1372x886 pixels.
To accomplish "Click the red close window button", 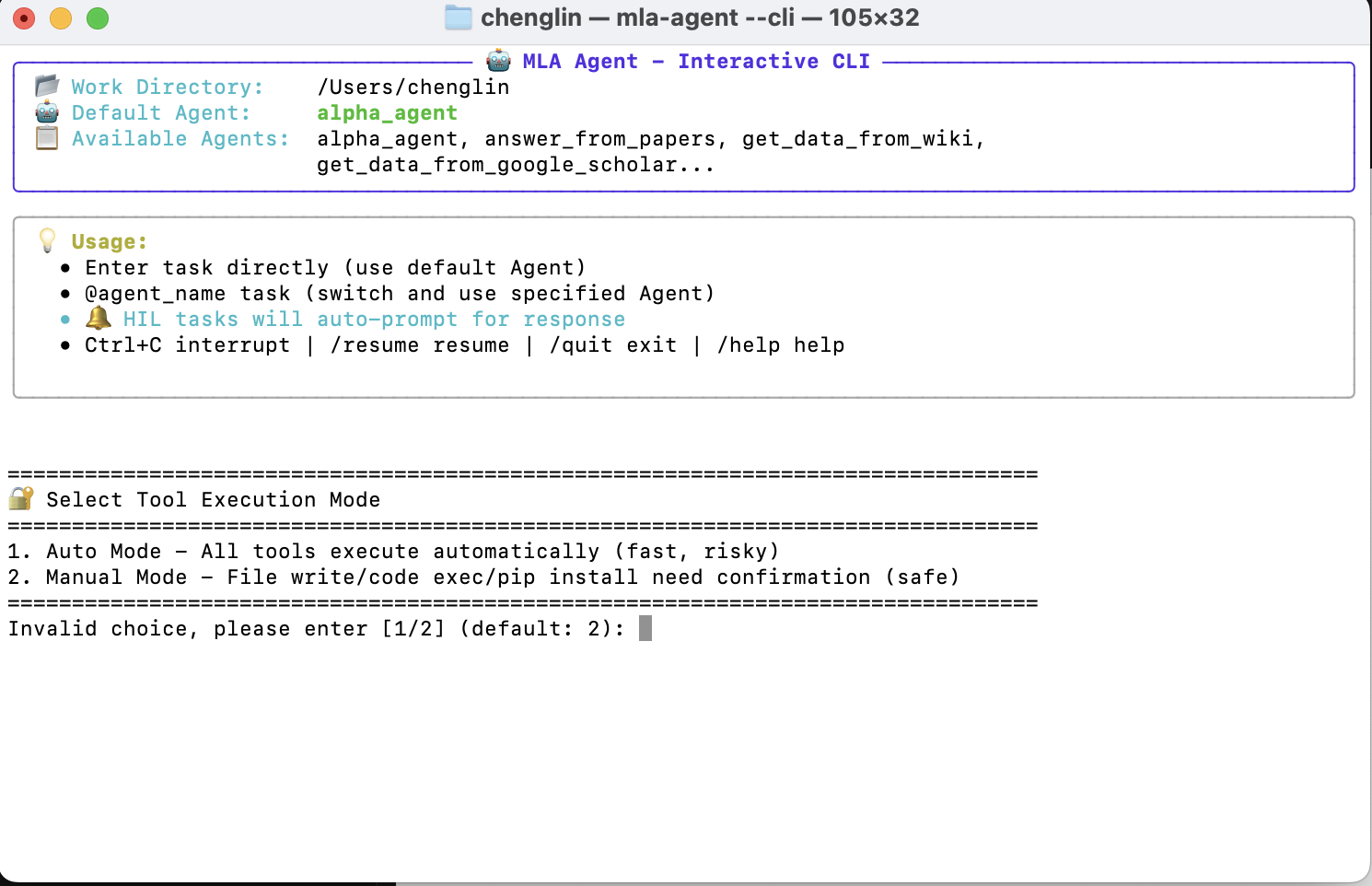I will coord(25,17).
